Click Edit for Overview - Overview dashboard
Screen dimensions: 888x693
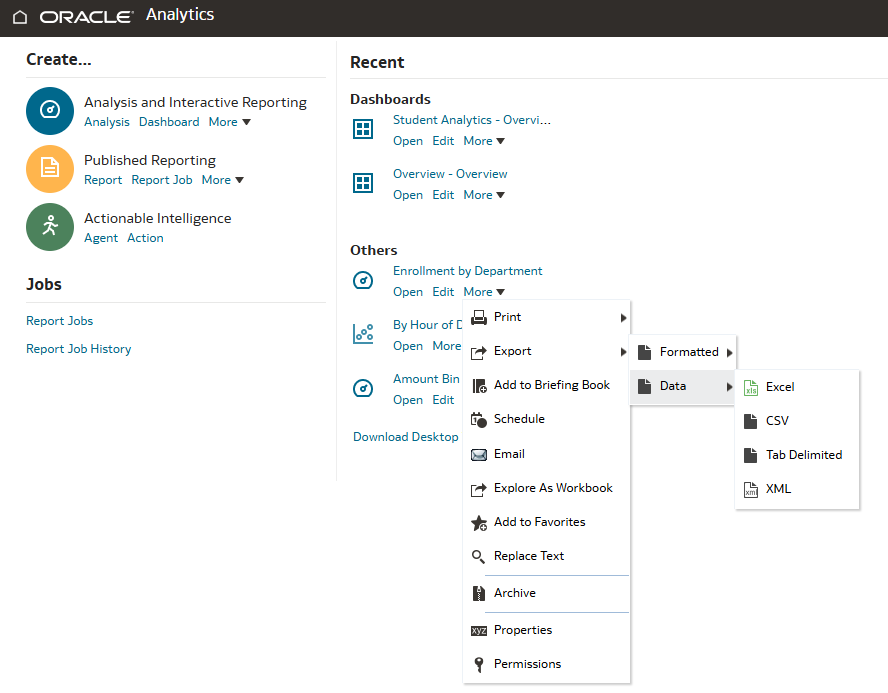coord(443,195)
